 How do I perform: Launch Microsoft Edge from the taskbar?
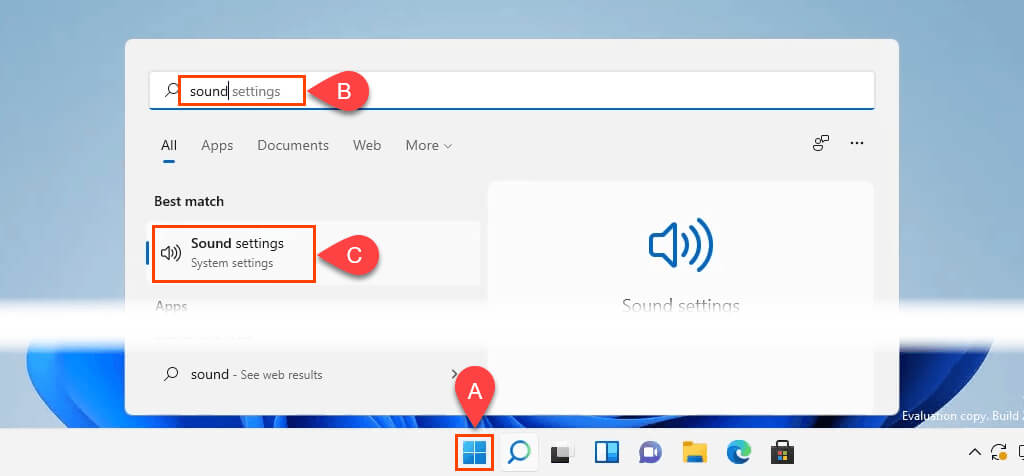pyautogui.click(x=739, y=452)
